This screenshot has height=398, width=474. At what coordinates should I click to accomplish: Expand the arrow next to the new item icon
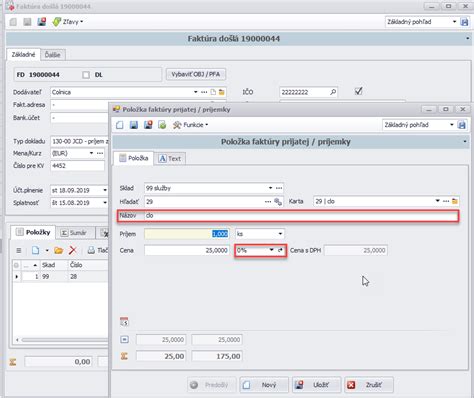point(47,250)
